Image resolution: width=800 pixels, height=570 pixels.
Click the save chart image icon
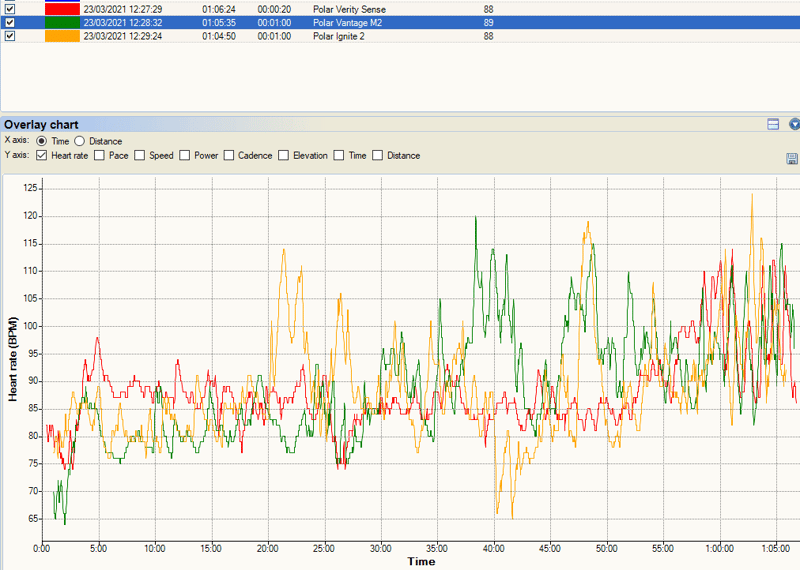click(792, 159)
